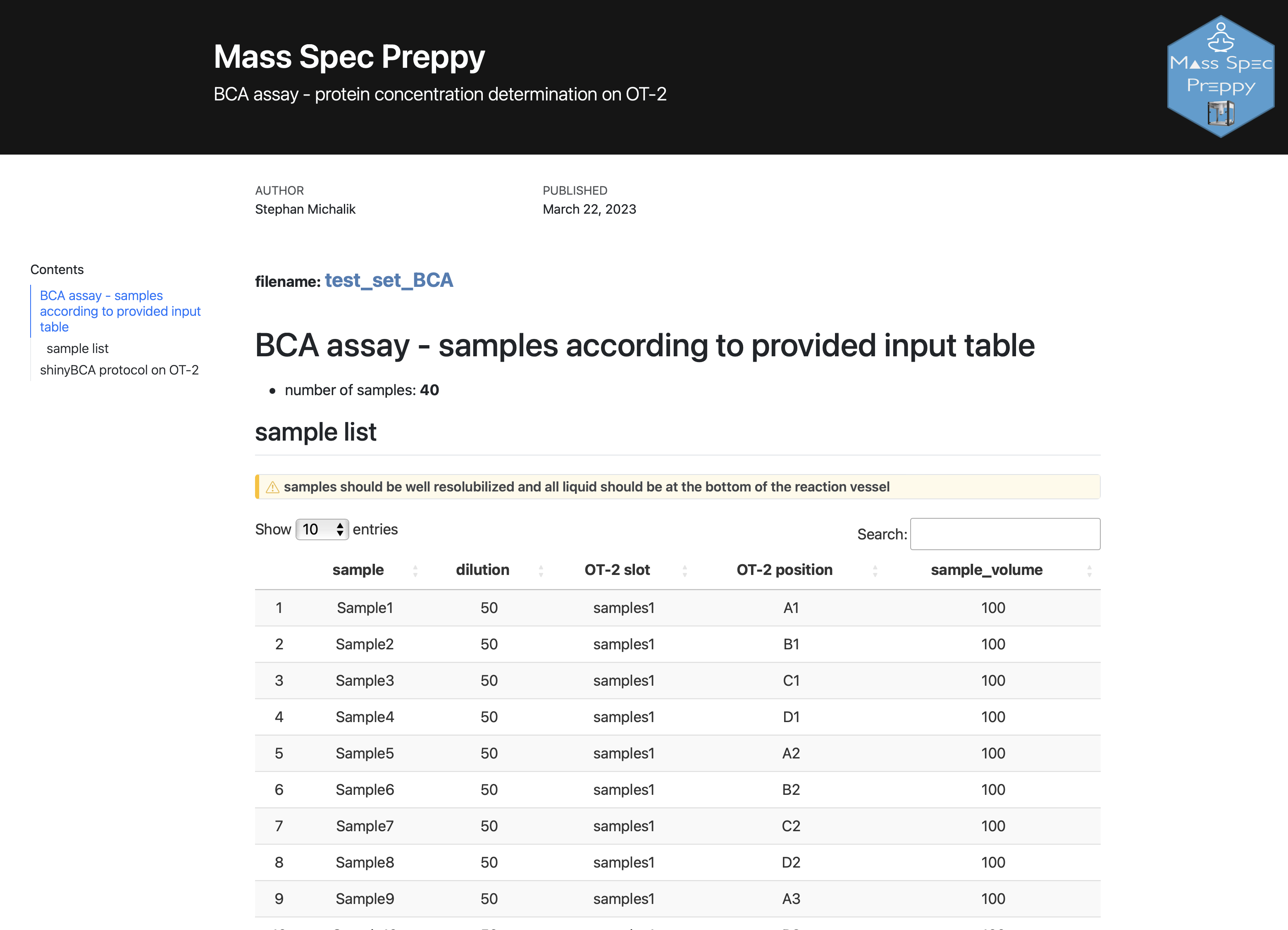
Task: Click the Mass Spec Preppy page title
Action: 349,57
